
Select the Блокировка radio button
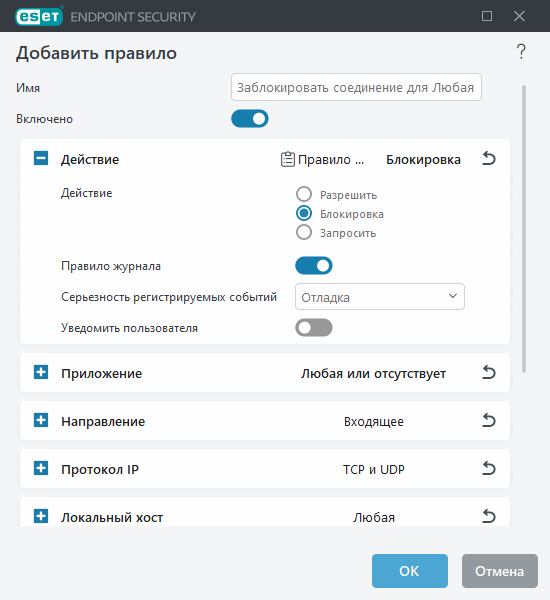(x=304, y=213)
